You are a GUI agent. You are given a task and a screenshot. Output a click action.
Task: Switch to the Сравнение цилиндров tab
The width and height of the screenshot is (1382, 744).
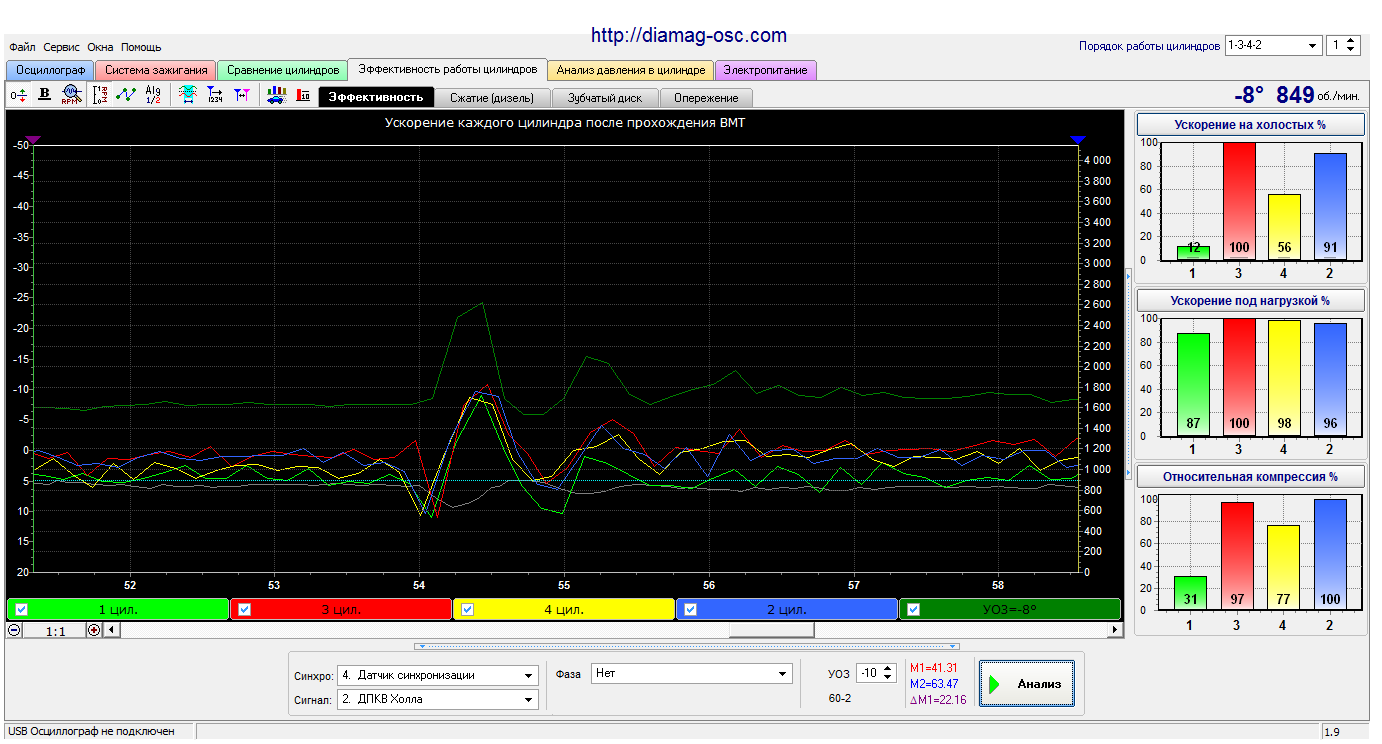(x=283, y=70)
